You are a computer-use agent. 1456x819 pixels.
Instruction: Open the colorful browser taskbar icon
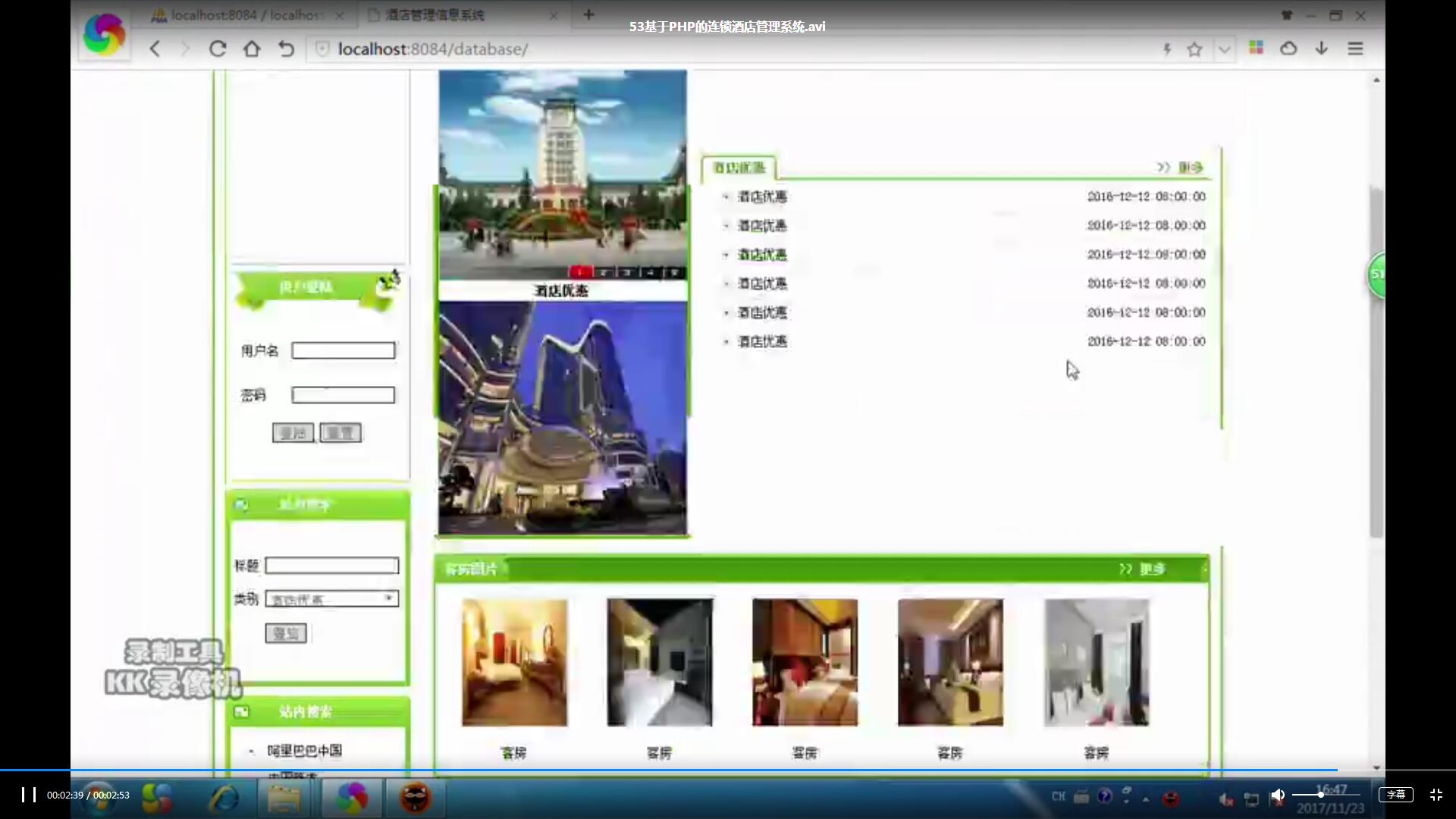point(352,798)
